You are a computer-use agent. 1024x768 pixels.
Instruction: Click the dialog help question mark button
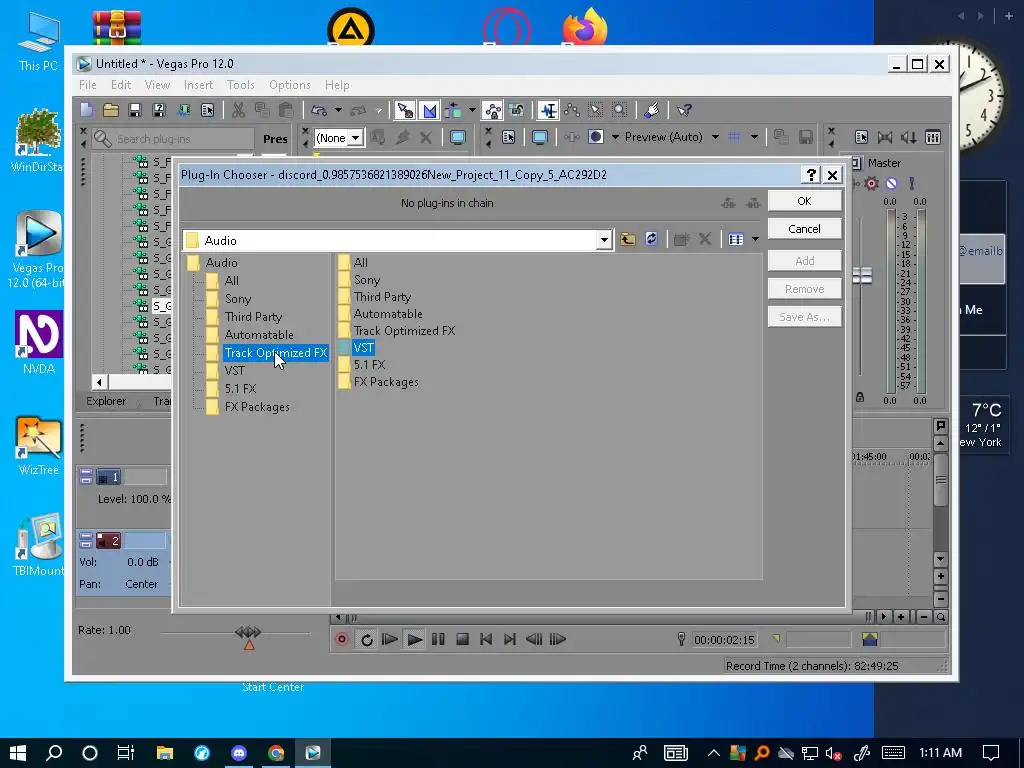click(x=810, y=175)
